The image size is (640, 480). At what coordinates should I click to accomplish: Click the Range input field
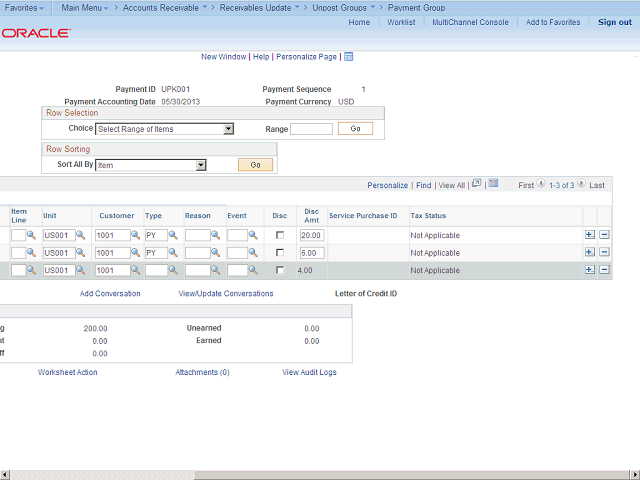pyautogui.click(x=311, y=129)
